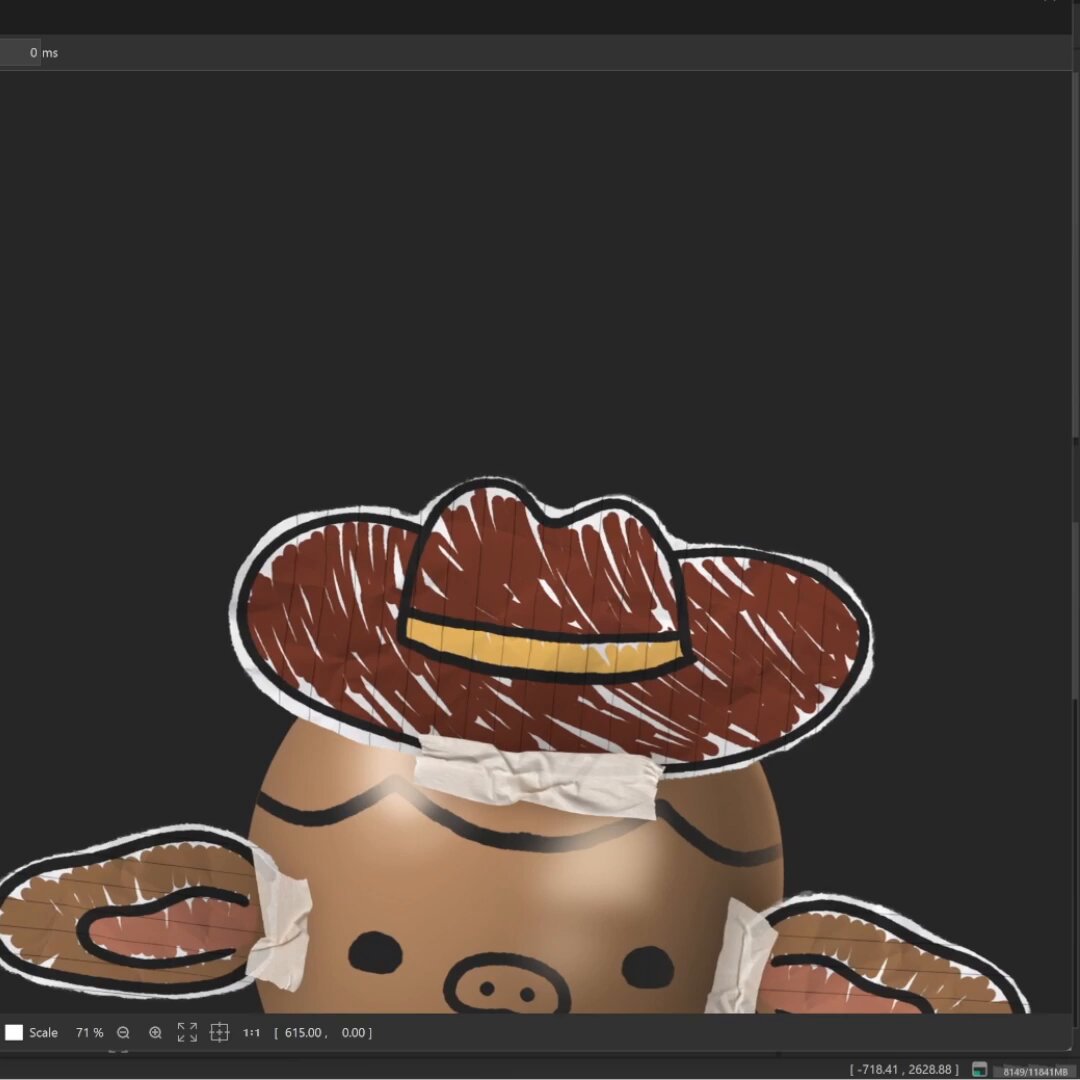Click the 0.00 Y position value
This screenshot has width=1080, height=1080.
coord(353,1032)
